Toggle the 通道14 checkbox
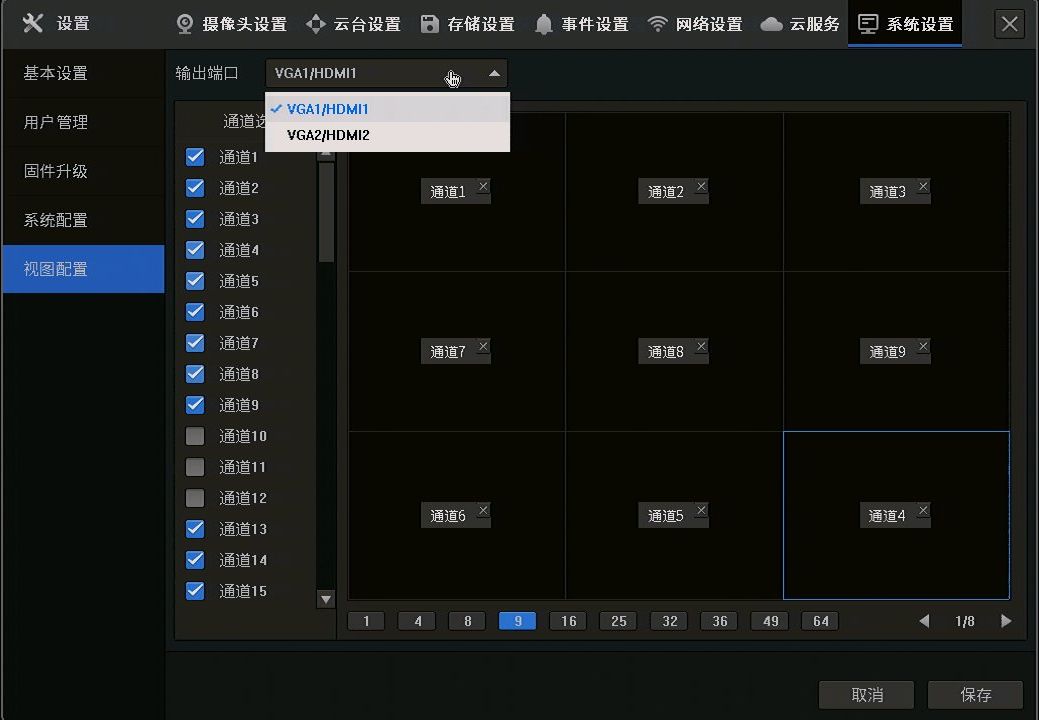The width and height of the screenshot is (1039, 720). click(196, 560)
